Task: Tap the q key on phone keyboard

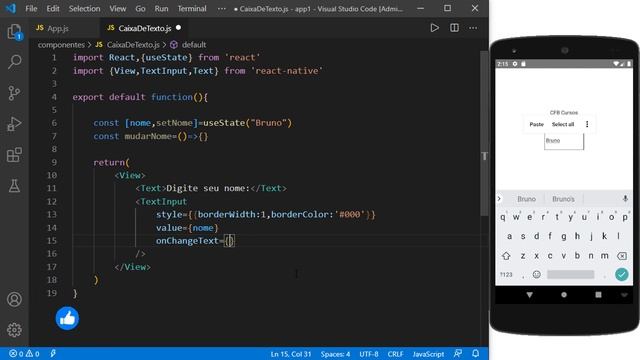Action: tap(502, 217)
